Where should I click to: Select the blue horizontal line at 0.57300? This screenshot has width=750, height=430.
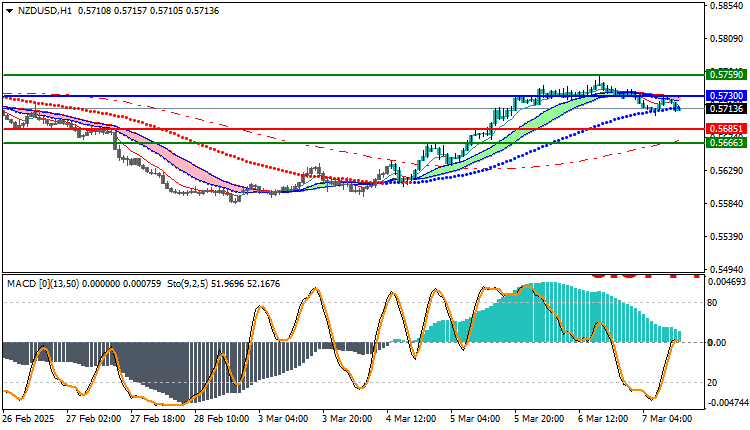(x=354, y=96)
